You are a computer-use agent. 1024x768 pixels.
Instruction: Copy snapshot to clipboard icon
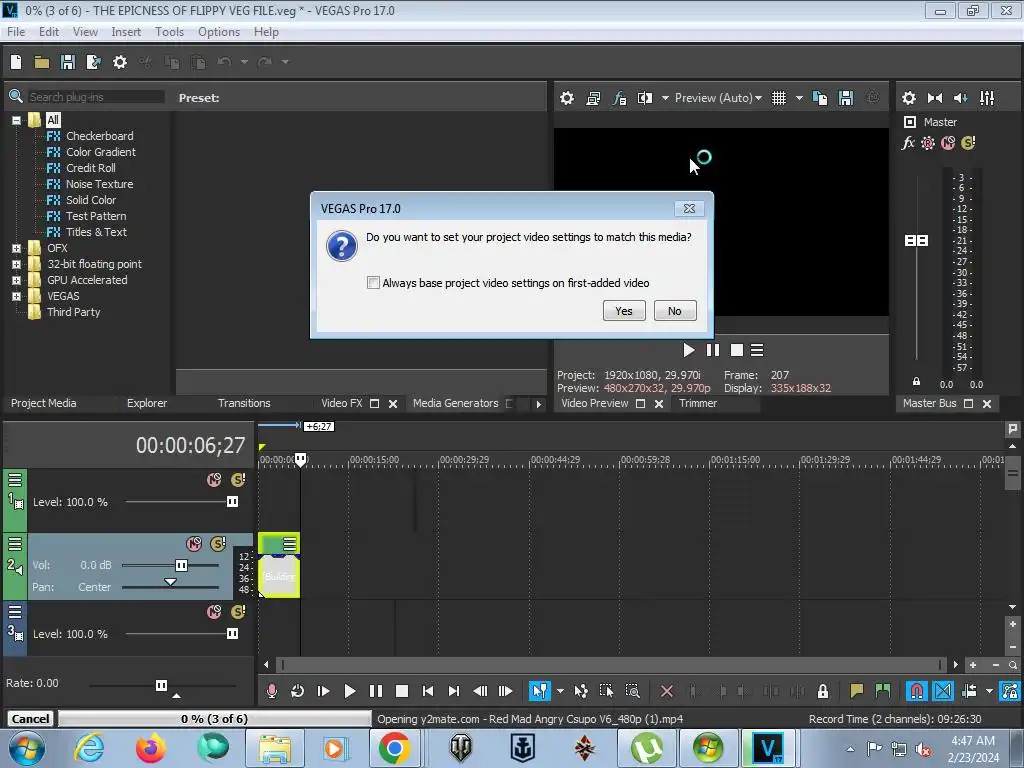coord(820,98)
